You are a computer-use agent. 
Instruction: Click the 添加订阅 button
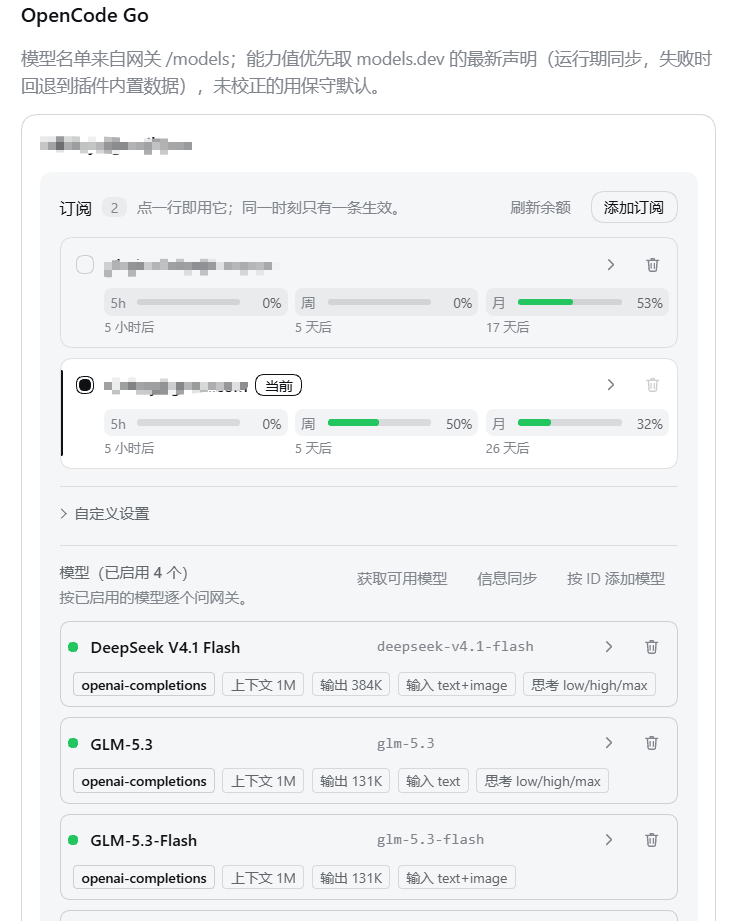tap(634, 207)
